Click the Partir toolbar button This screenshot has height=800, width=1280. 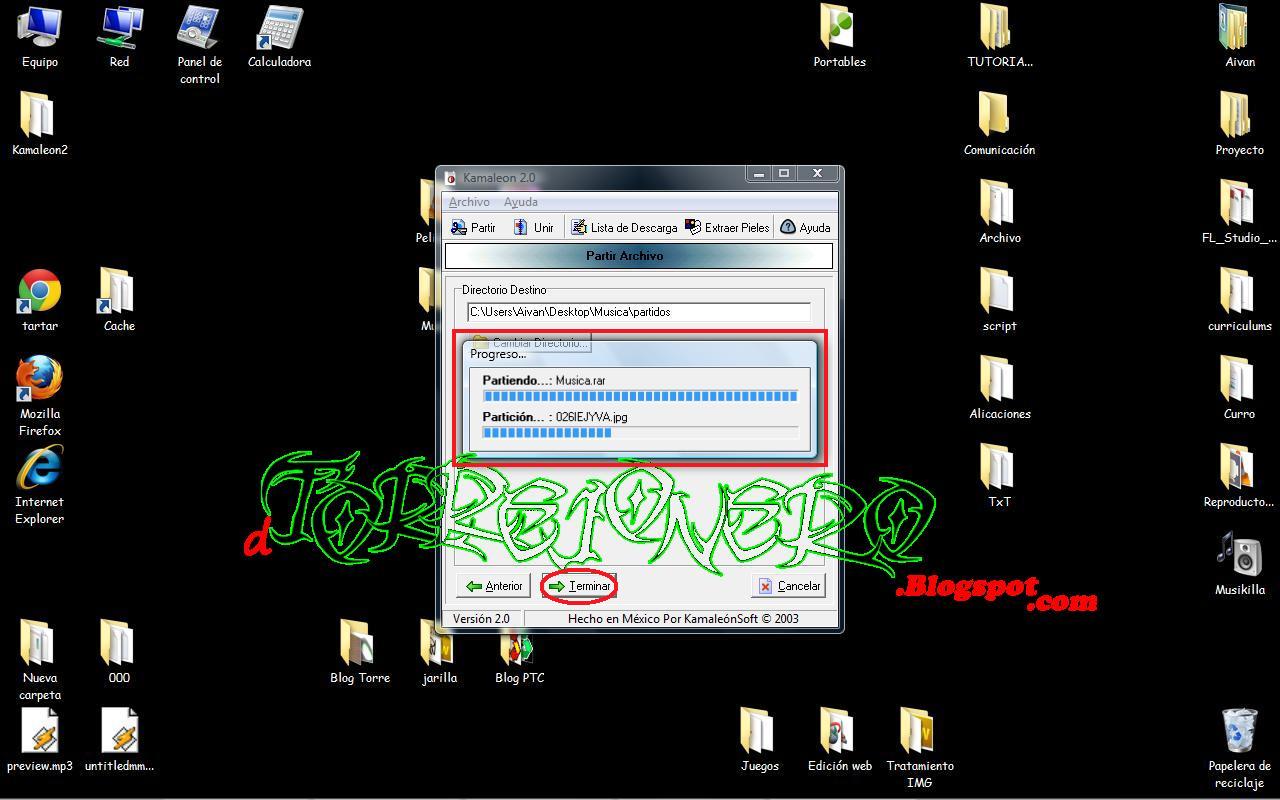point(473,227)
